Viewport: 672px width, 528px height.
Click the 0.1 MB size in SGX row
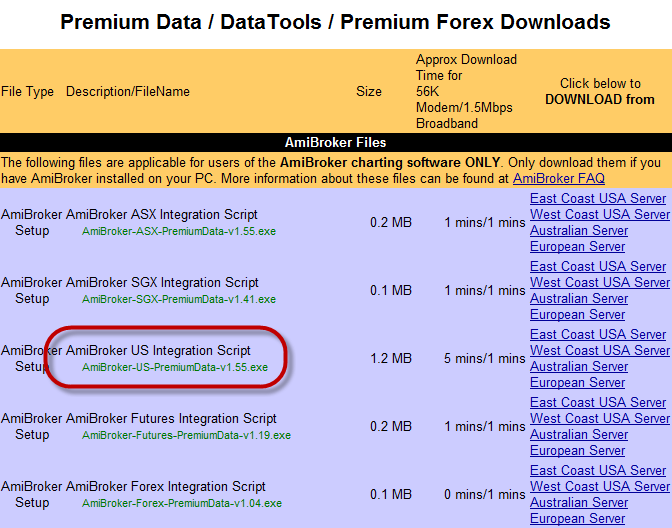coord(391,291)
